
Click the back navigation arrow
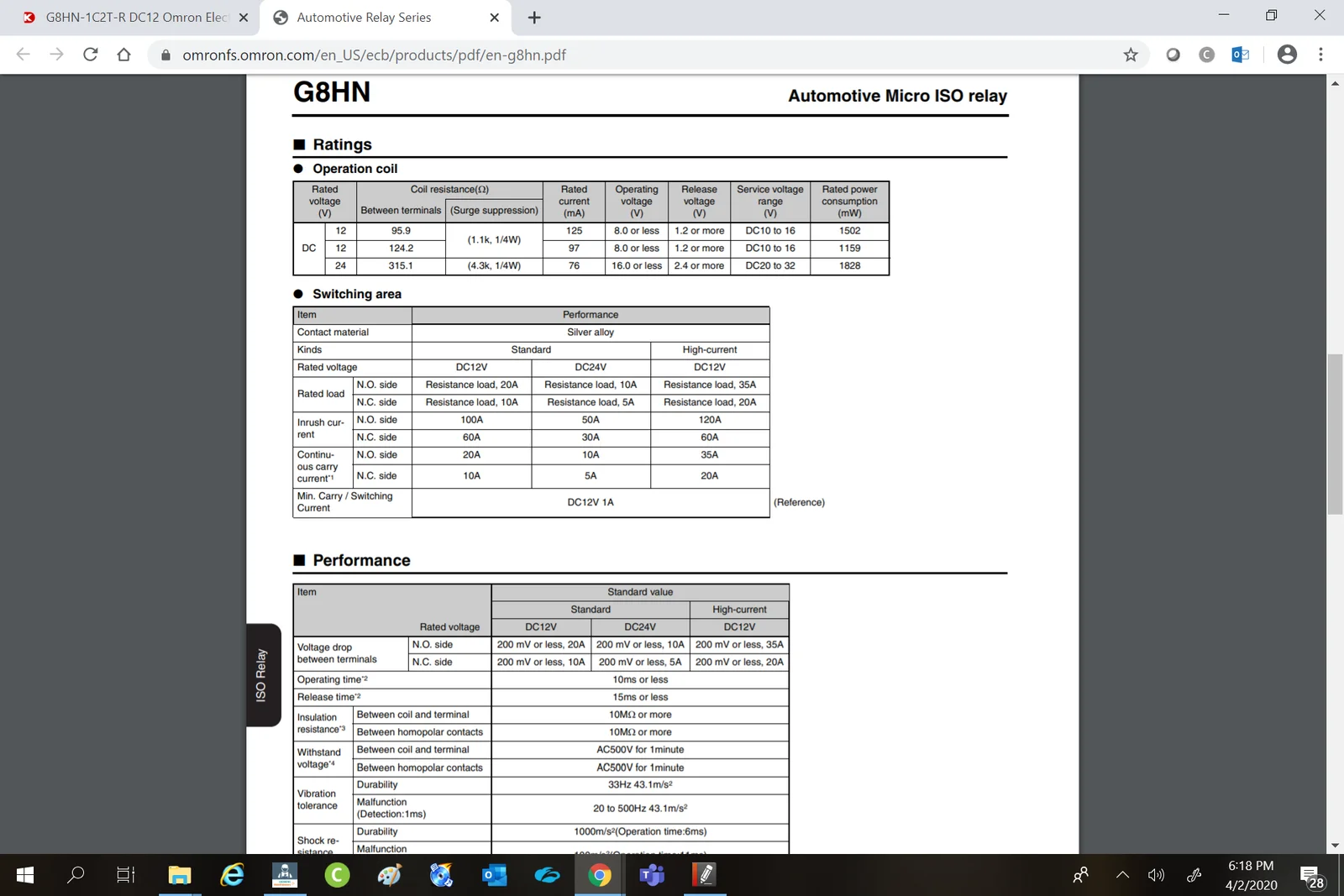(23, 55)
